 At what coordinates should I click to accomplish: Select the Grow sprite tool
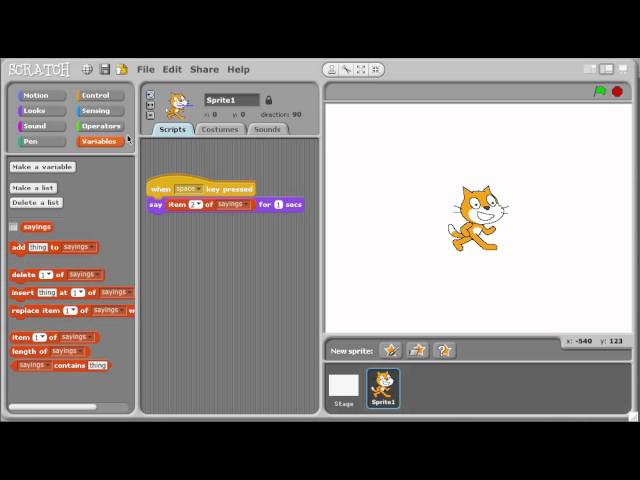pos(361,70)
